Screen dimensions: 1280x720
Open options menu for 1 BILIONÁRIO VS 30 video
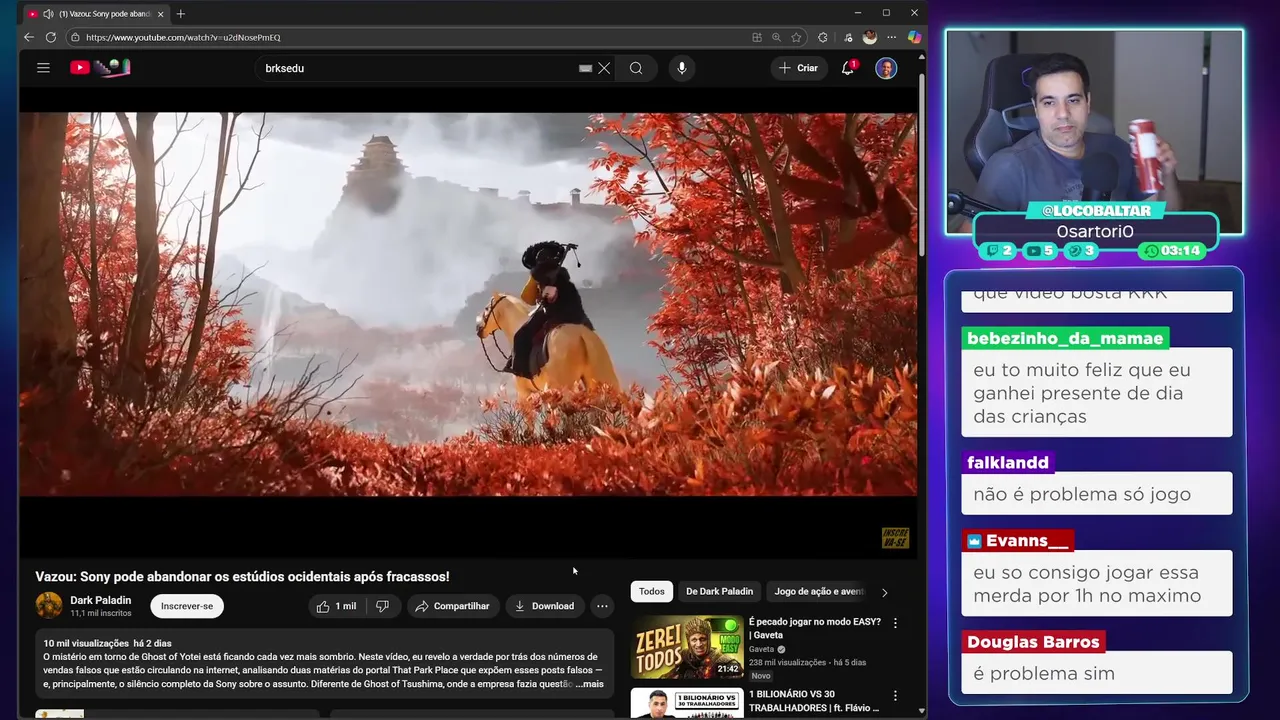click(895, 696)
